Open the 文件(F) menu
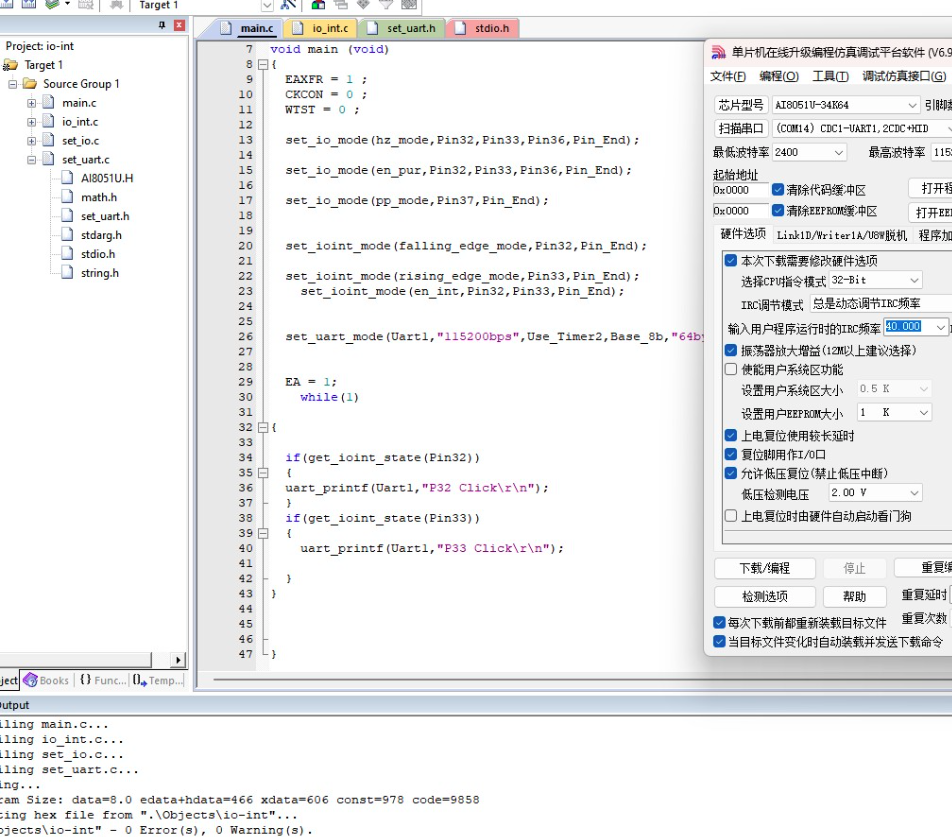Screen dimensions: 952x837 pos(727,77)
